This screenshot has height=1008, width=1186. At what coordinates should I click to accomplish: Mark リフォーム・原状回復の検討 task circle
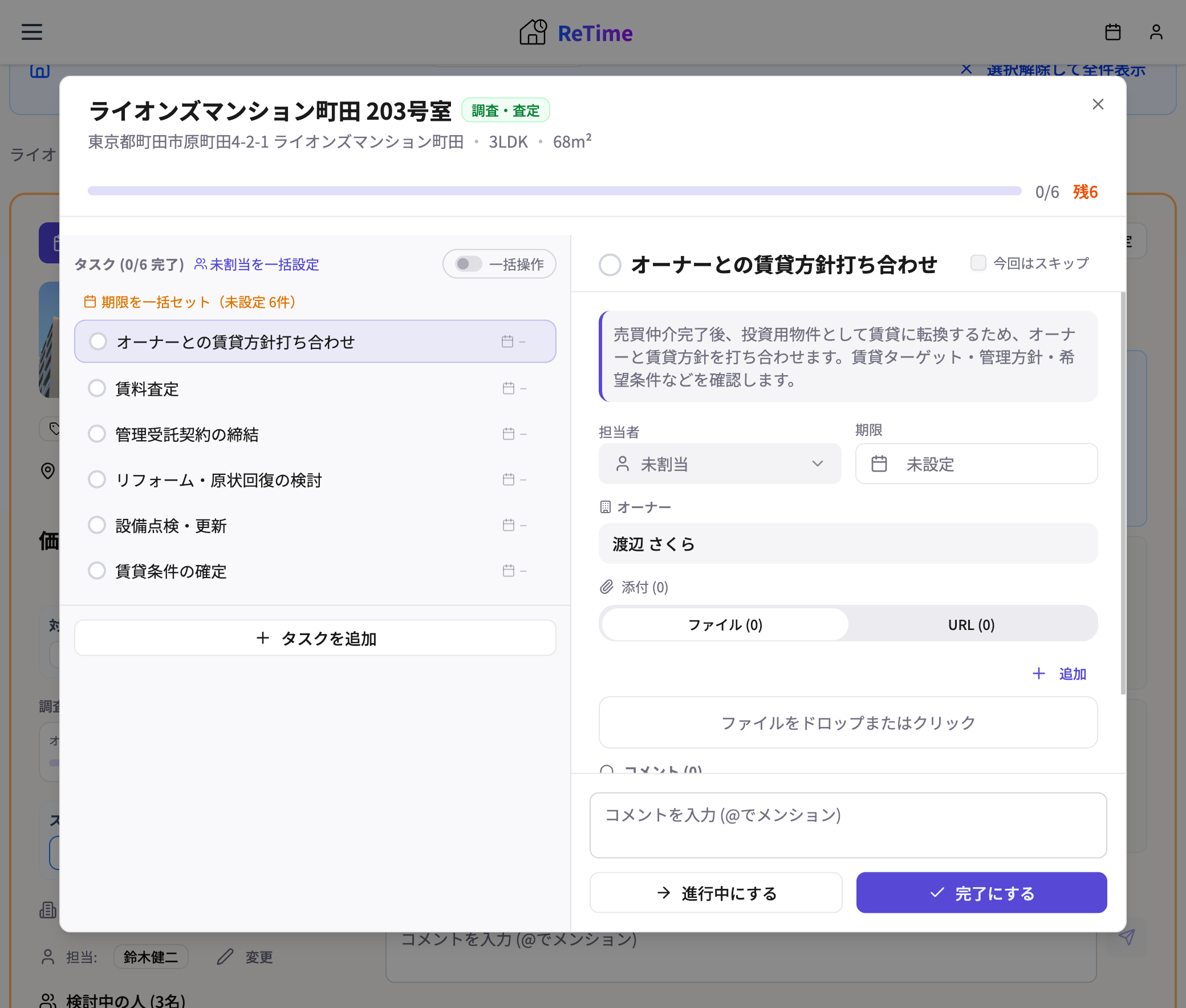click(96, 479)
